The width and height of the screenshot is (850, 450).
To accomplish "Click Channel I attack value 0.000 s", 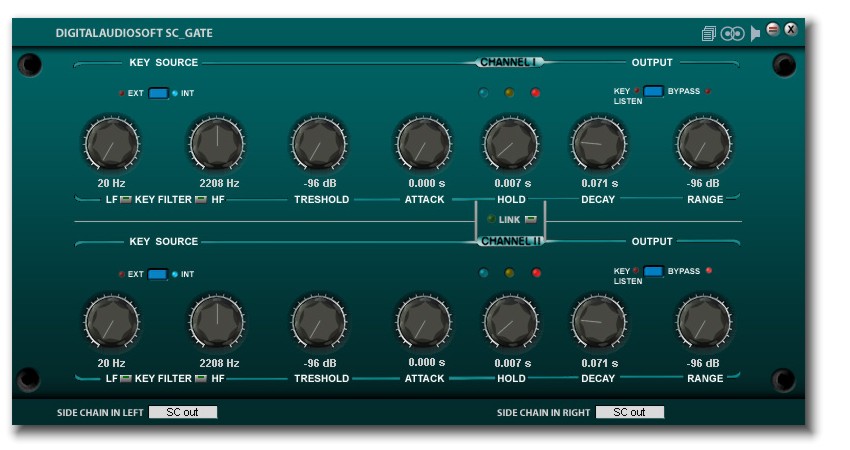I will point(427,183).
